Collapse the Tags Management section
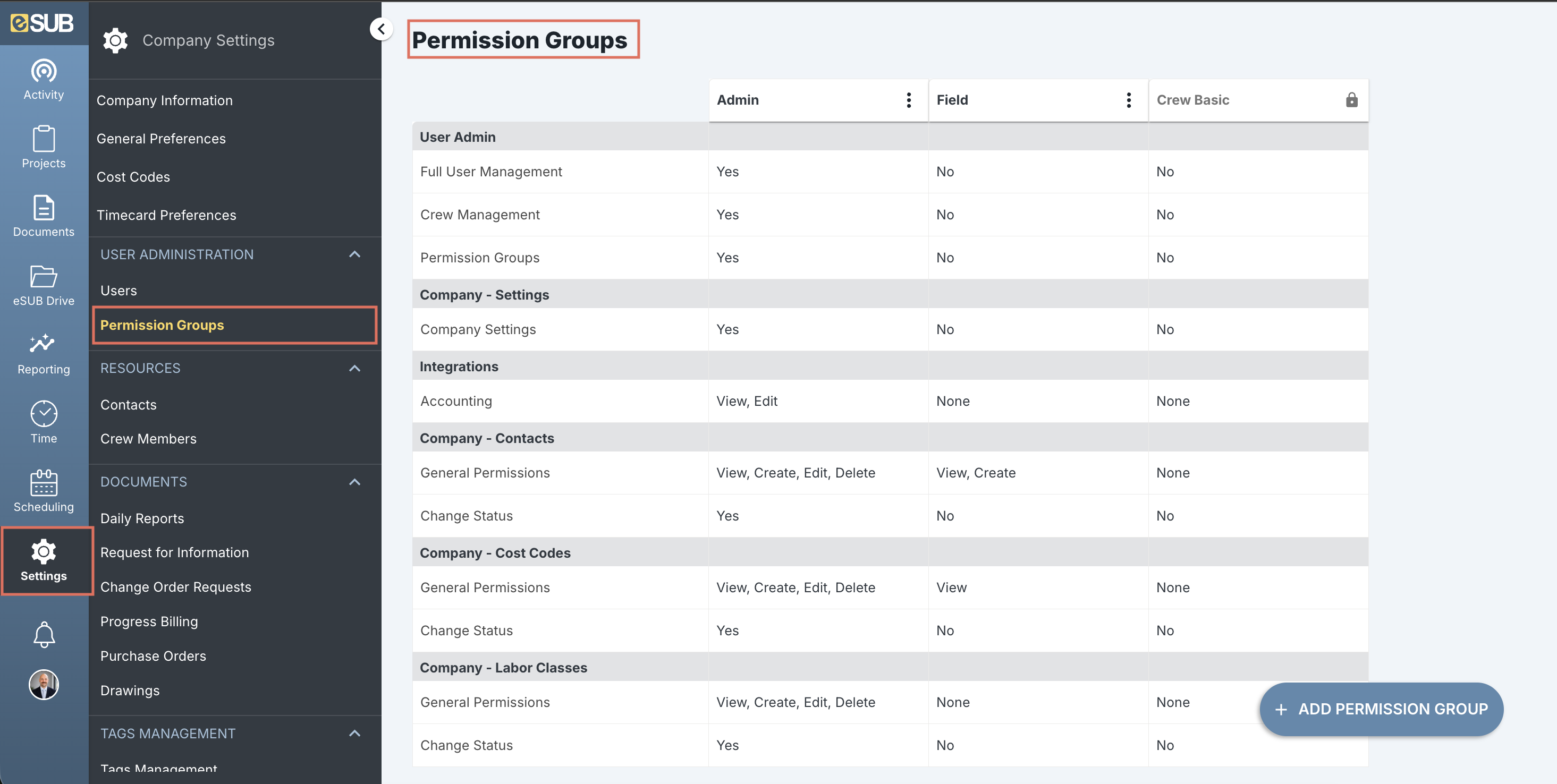This screenshot has height=784, width=1557. (x=355, y=733)
